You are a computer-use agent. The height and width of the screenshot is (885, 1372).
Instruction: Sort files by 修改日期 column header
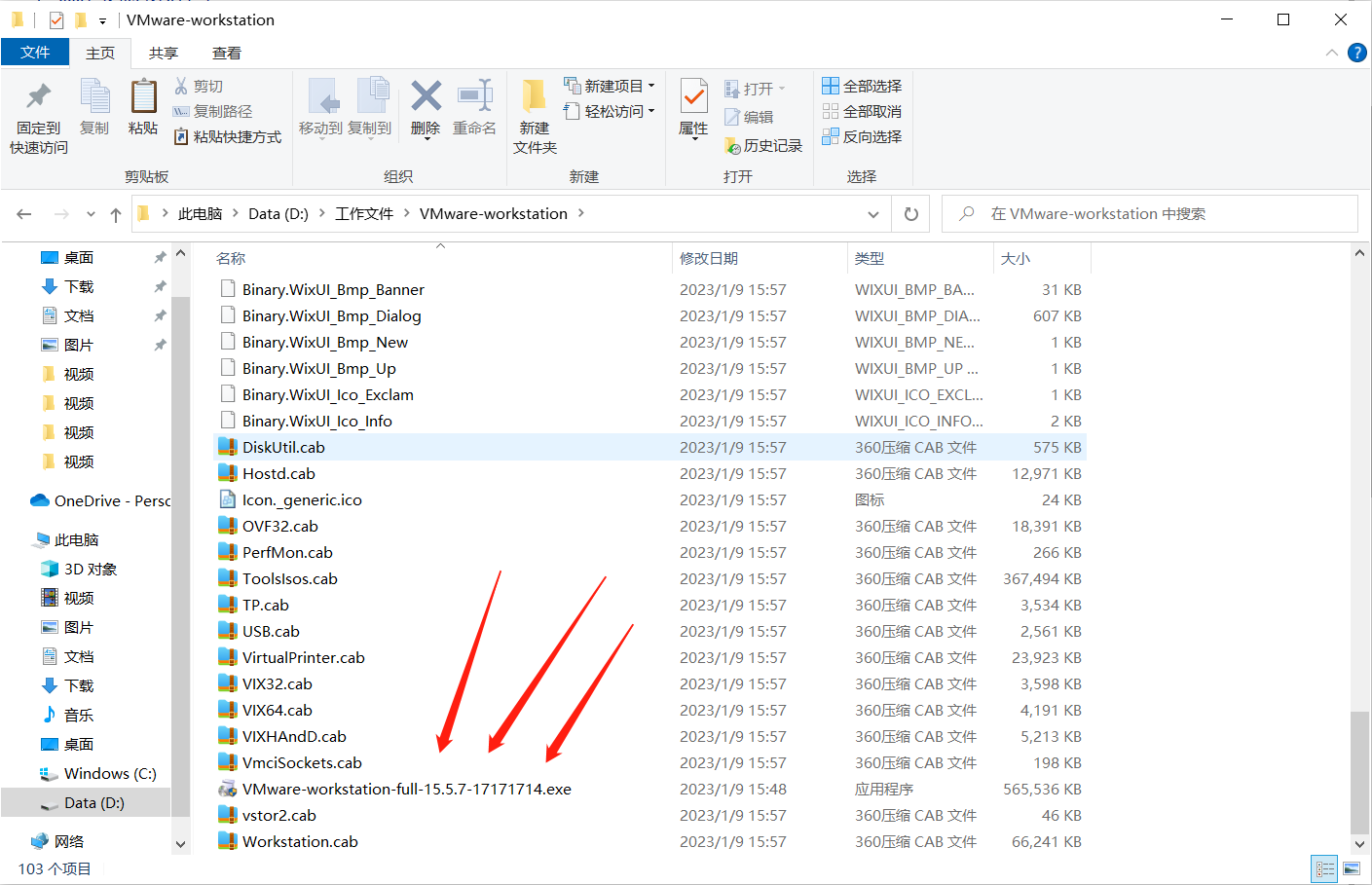coord(709,258)
